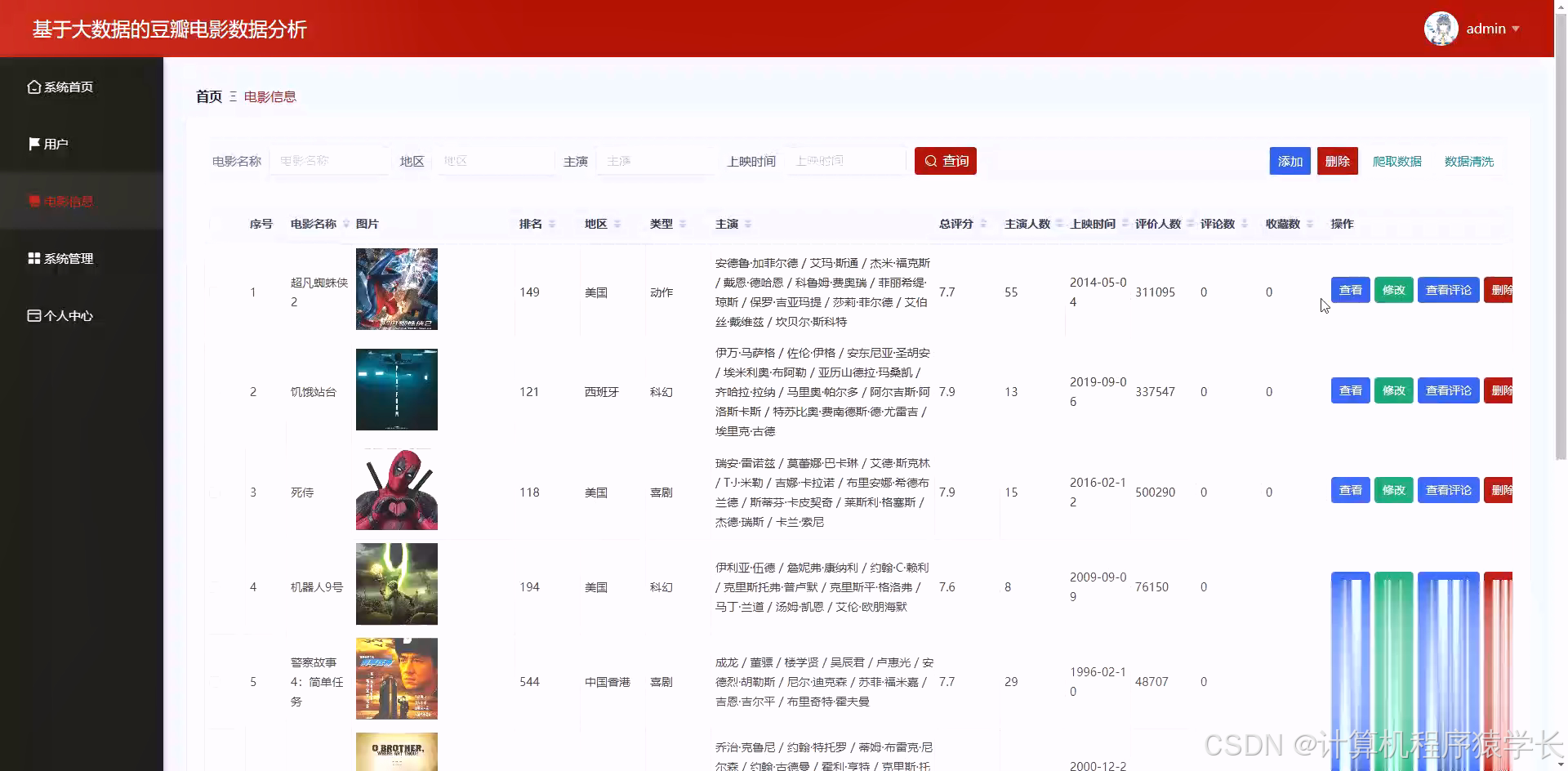Sort by 排名 using its column caret
The image size is (1568, 771).
click(553, 223)
